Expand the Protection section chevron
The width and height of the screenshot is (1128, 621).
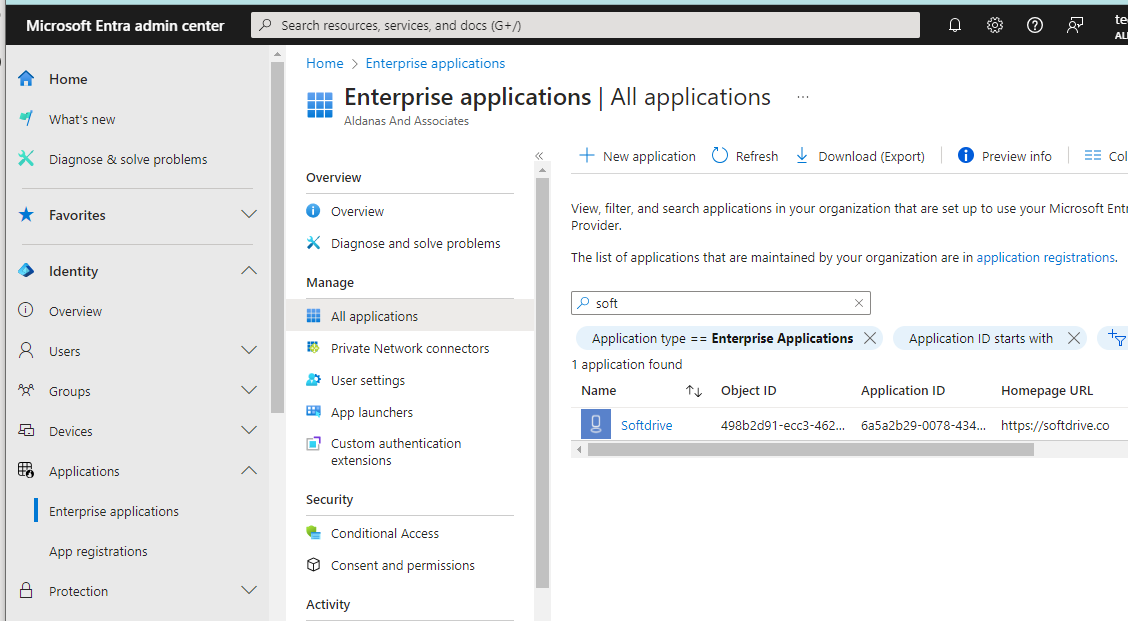click(x=249, y=591)
